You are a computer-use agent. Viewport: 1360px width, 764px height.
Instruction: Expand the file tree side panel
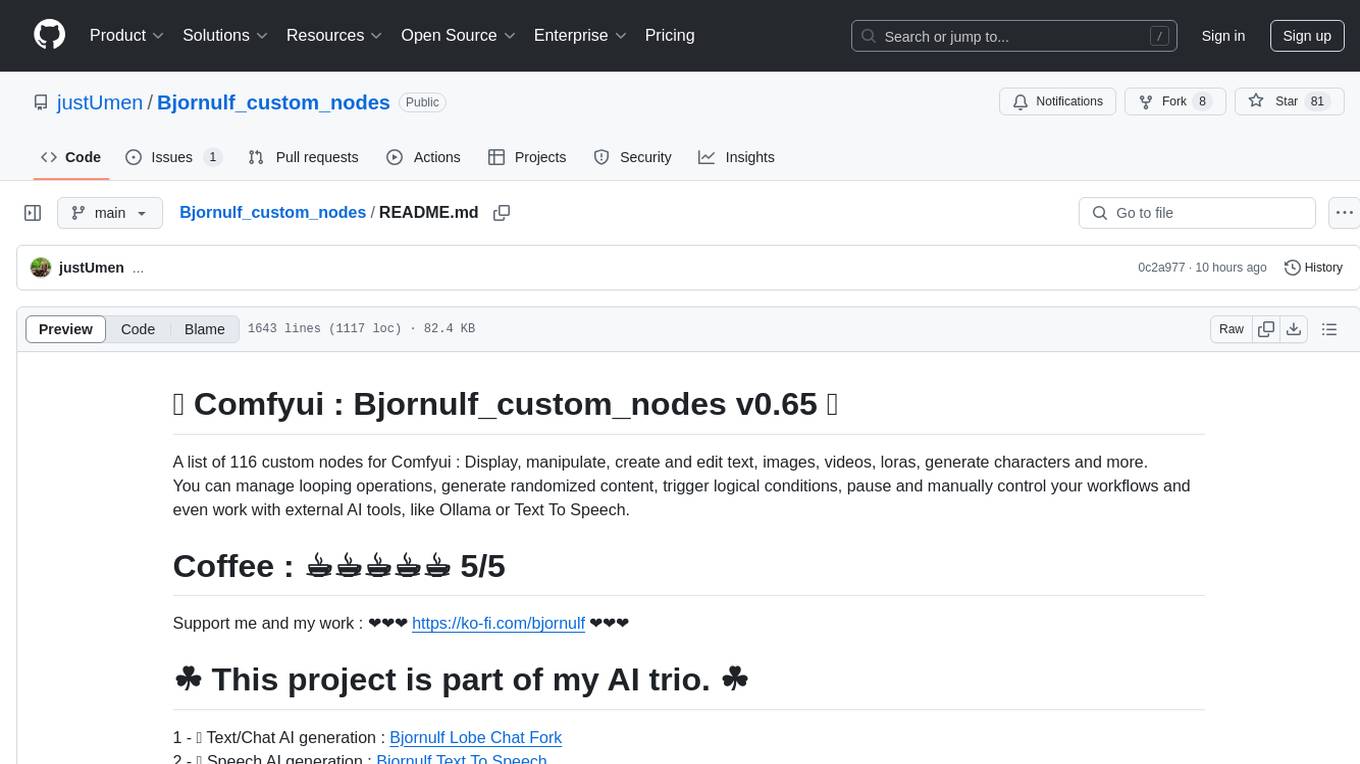pyautogui.click(x=33, y=213)
